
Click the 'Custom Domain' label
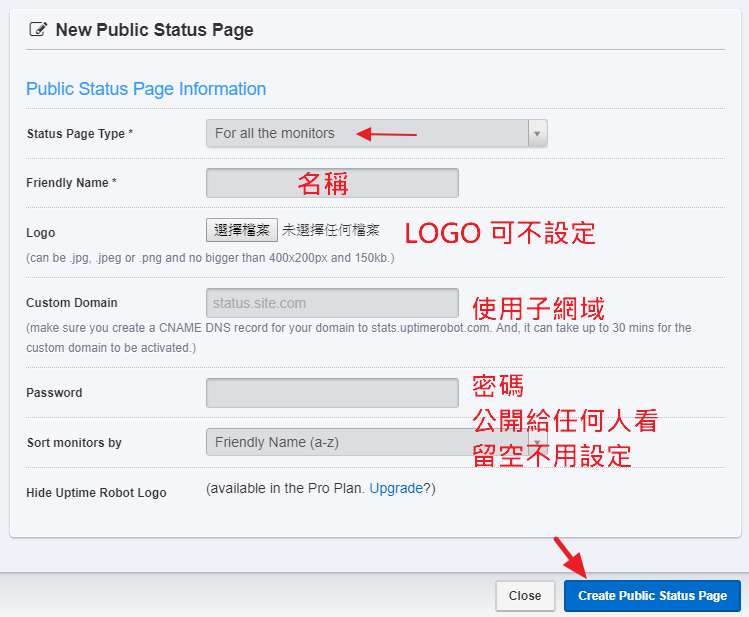[x=71, y=303]
